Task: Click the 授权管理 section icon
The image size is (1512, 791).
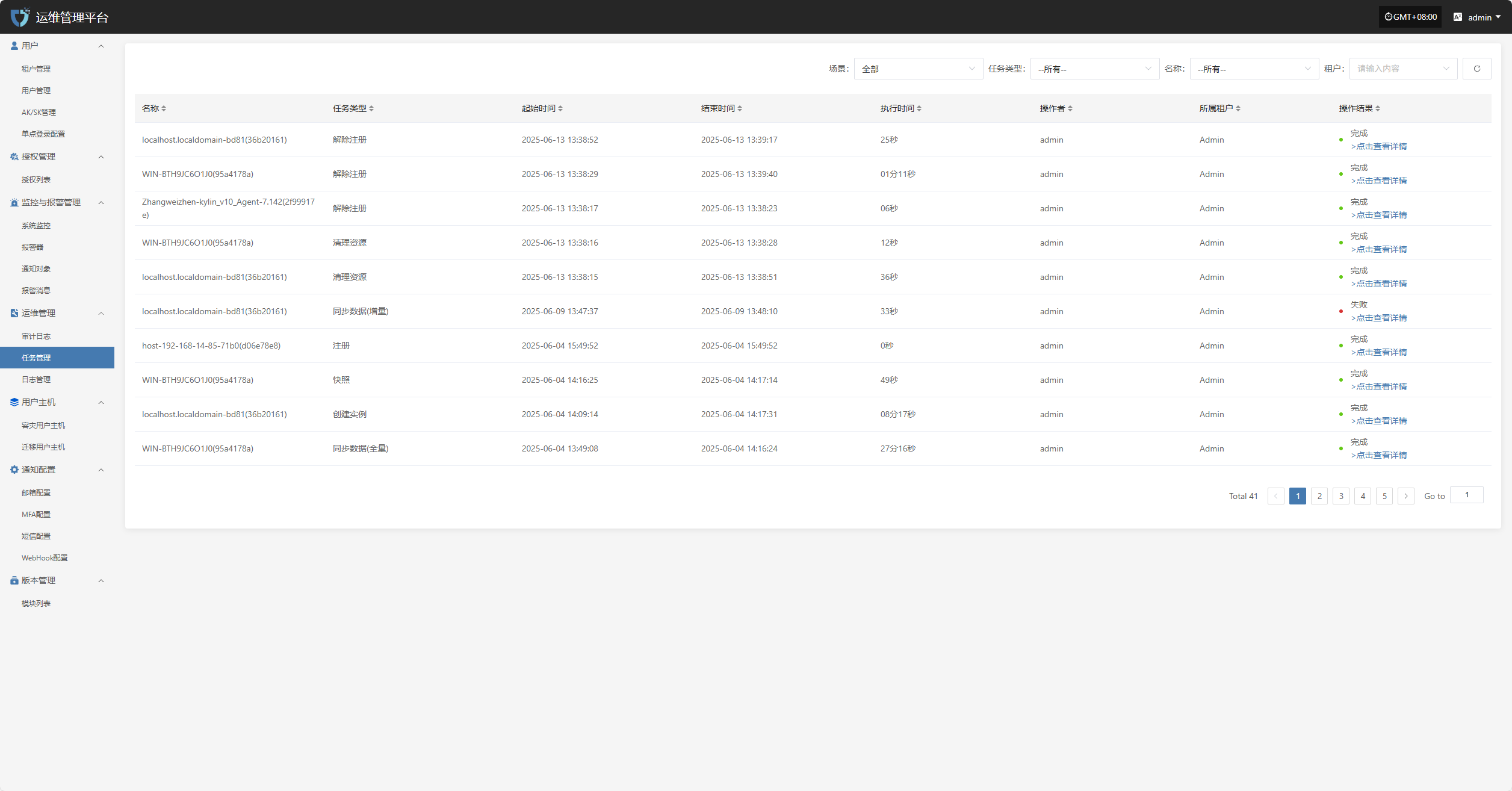Action: pyautogui.click(x=14, y=157)
